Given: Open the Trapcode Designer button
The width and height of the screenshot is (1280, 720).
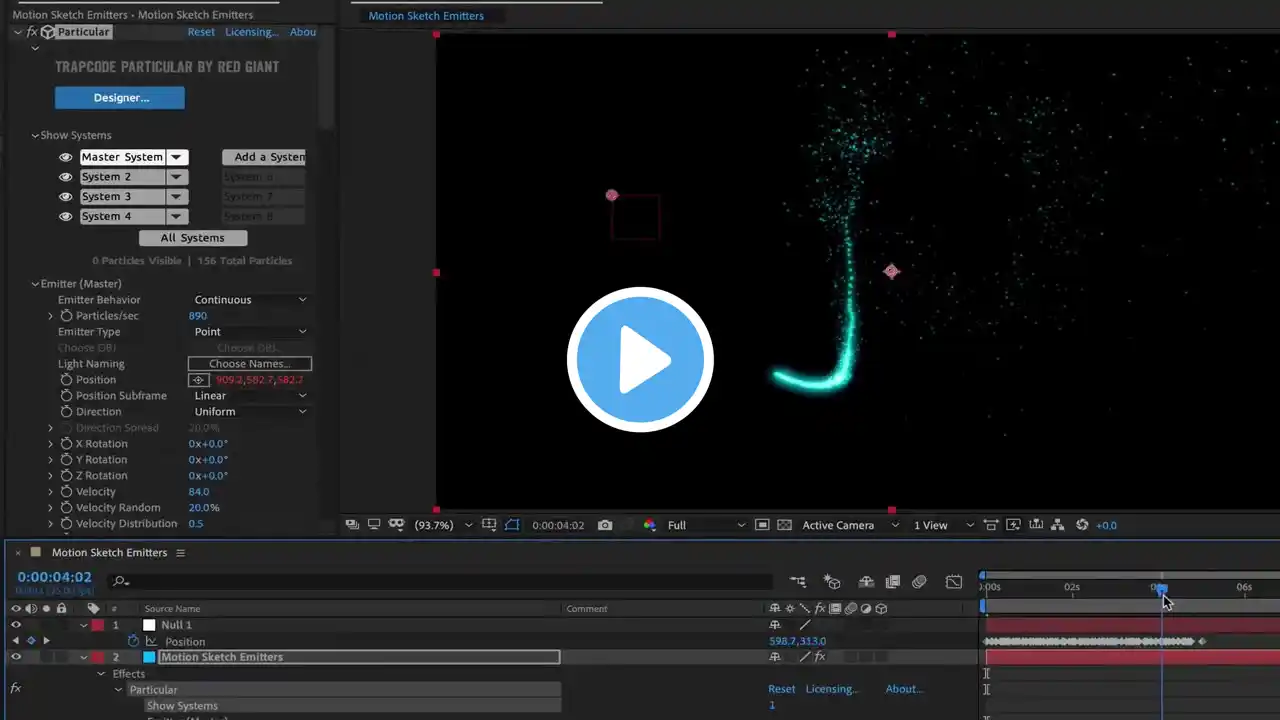Looking at the screenshot, I should click(120, 98).
